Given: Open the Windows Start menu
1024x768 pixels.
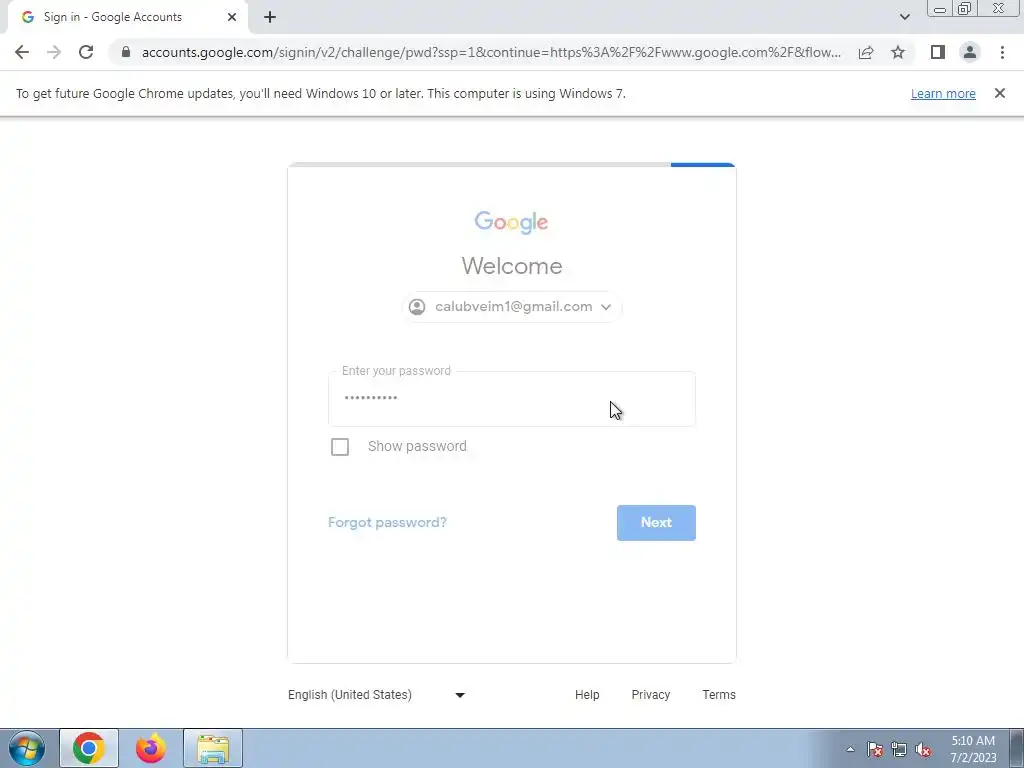Looking at the screenshot, I should tap(27, 748).
